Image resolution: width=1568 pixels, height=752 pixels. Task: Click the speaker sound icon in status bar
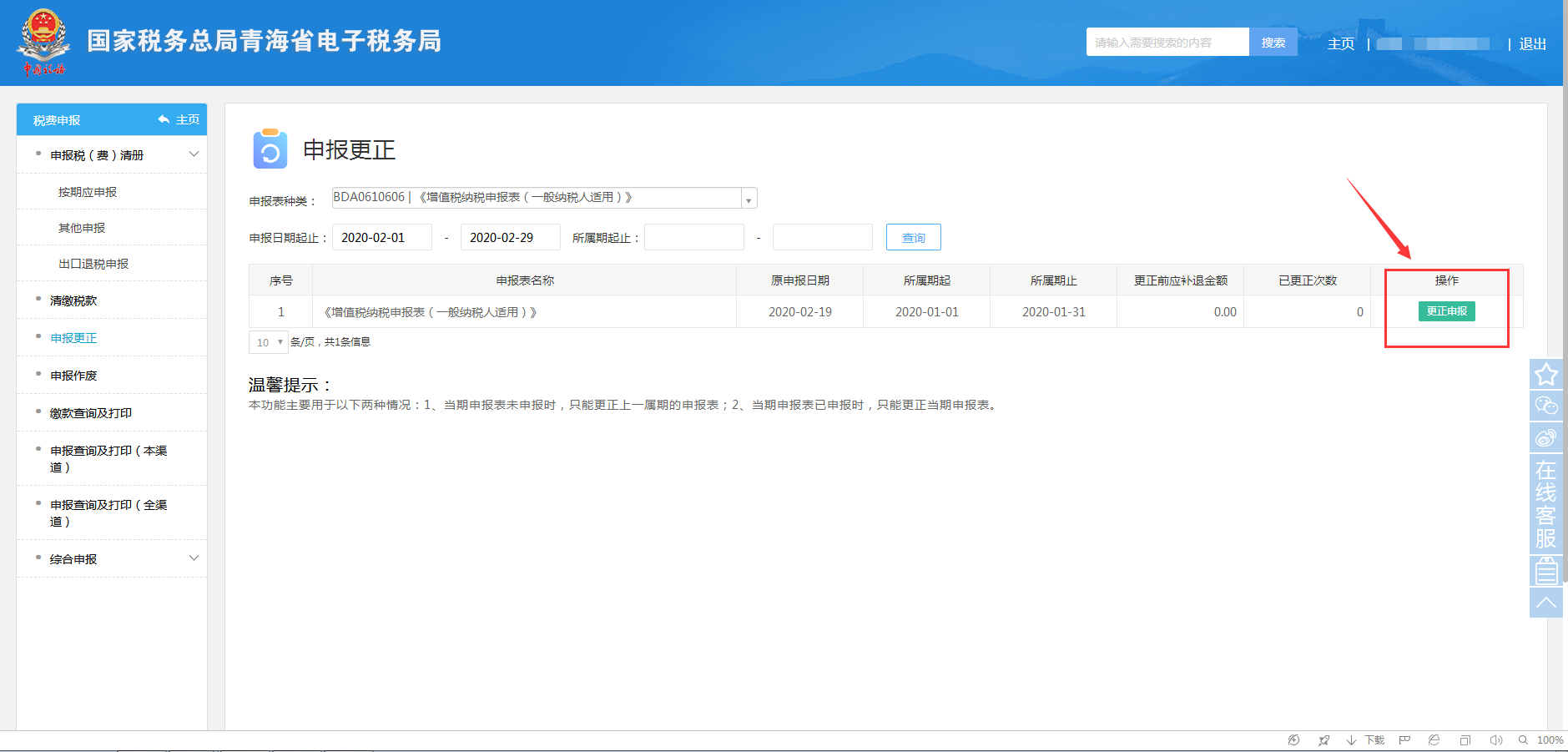(1495, 740)
